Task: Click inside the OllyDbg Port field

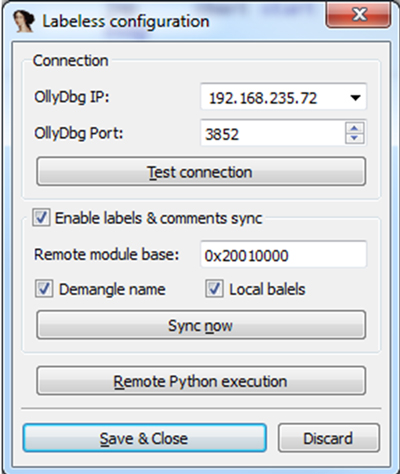Action: [273, 134]
